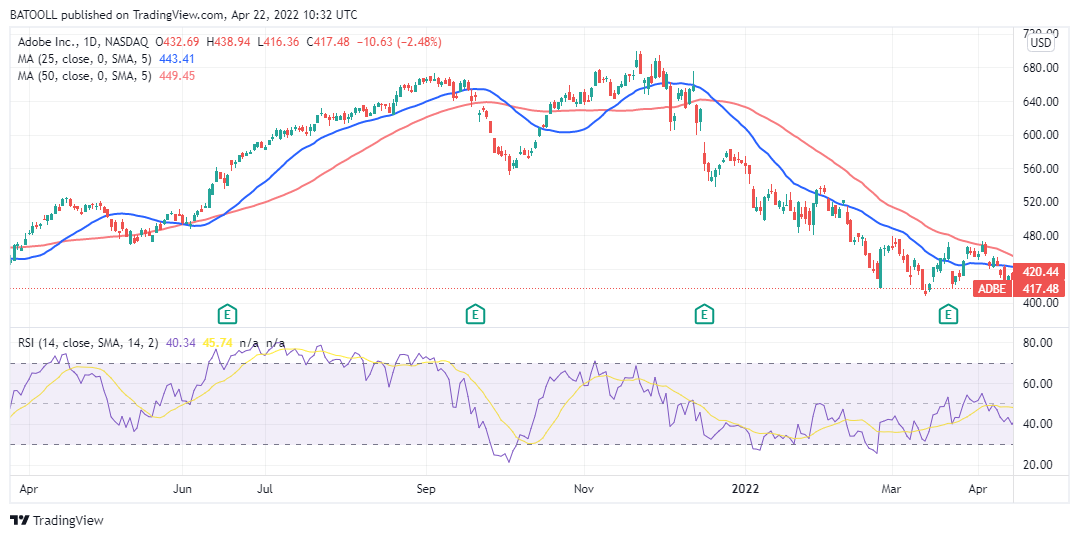Click the earnings marker near June
This screenshot has height=538, width=1079.
click(x=228, y=315)
